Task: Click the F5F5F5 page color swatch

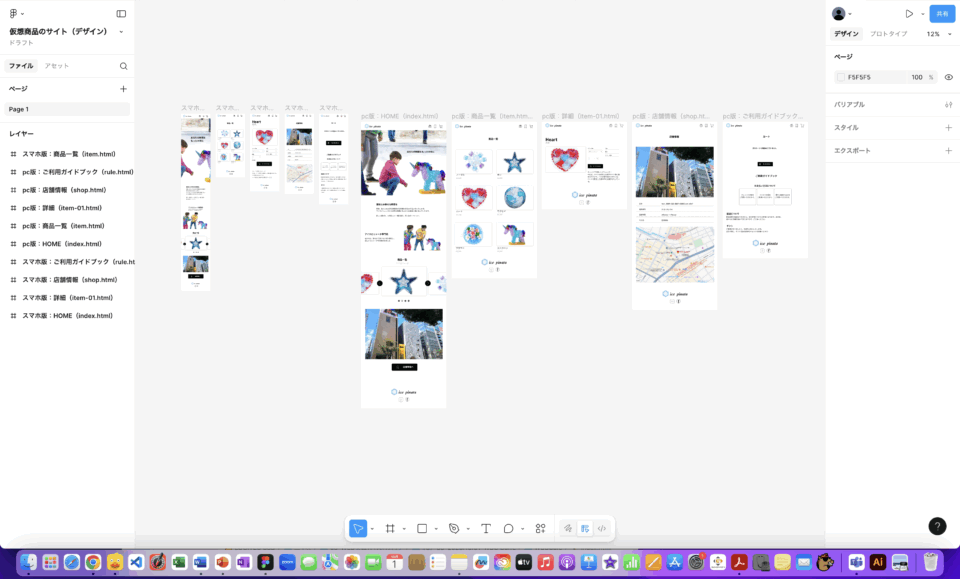Action: coord(840,77)
